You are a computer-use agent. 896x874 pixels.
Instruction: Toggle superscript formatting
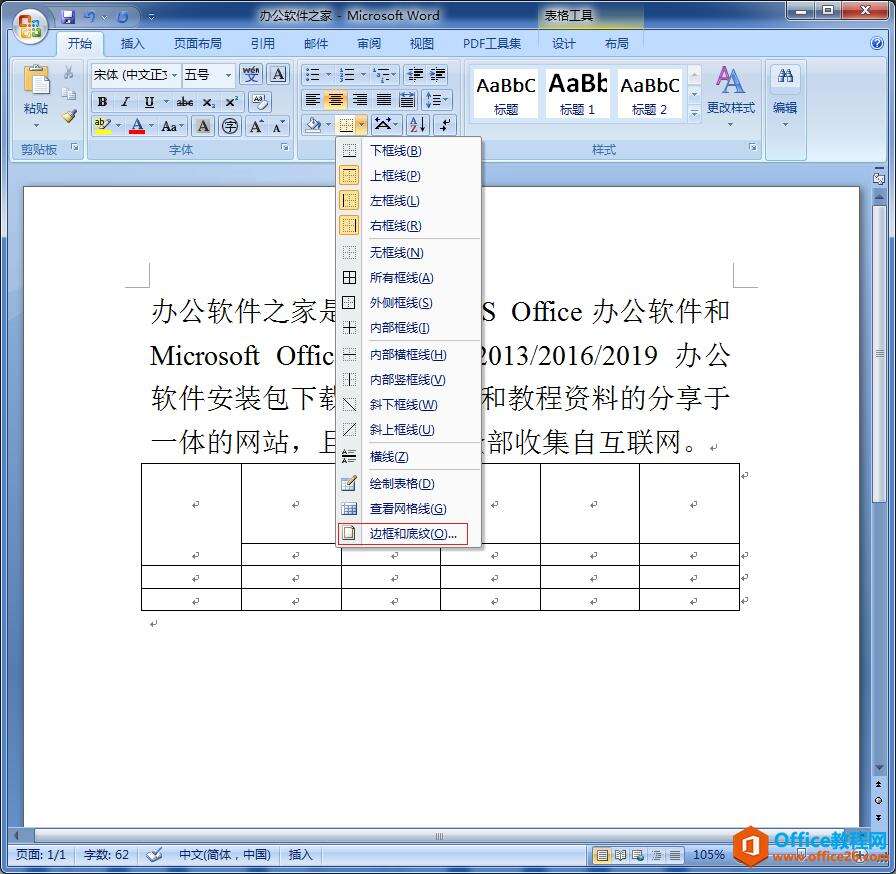pyautogui.click(x=231, y=102)
